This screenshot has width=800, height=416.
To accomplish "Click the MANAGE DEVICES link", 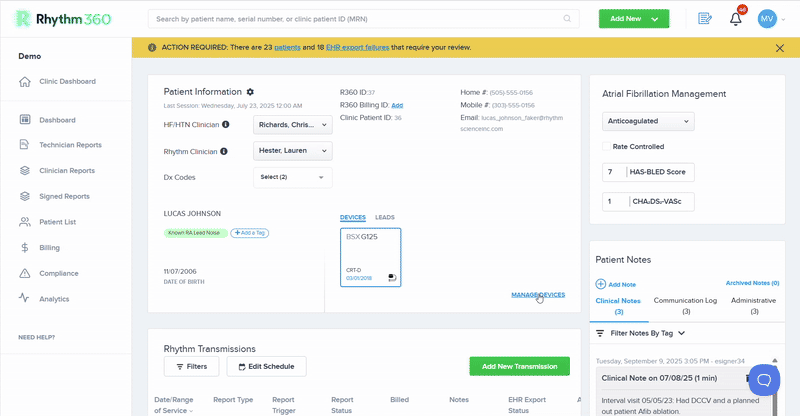I will click(x=538, y=295).
